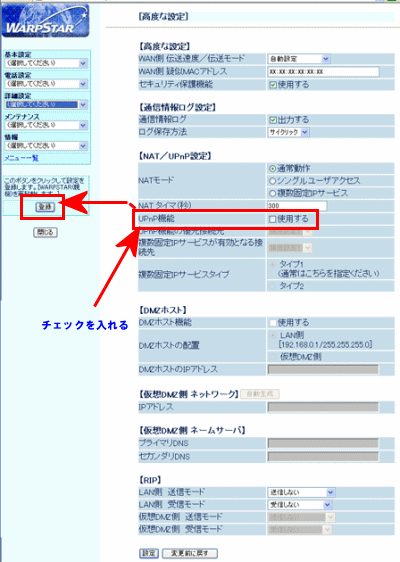The image size is (400, 562).
Task: Select 複数固定IPサービス NAT mode
Action: click(272, 194)
